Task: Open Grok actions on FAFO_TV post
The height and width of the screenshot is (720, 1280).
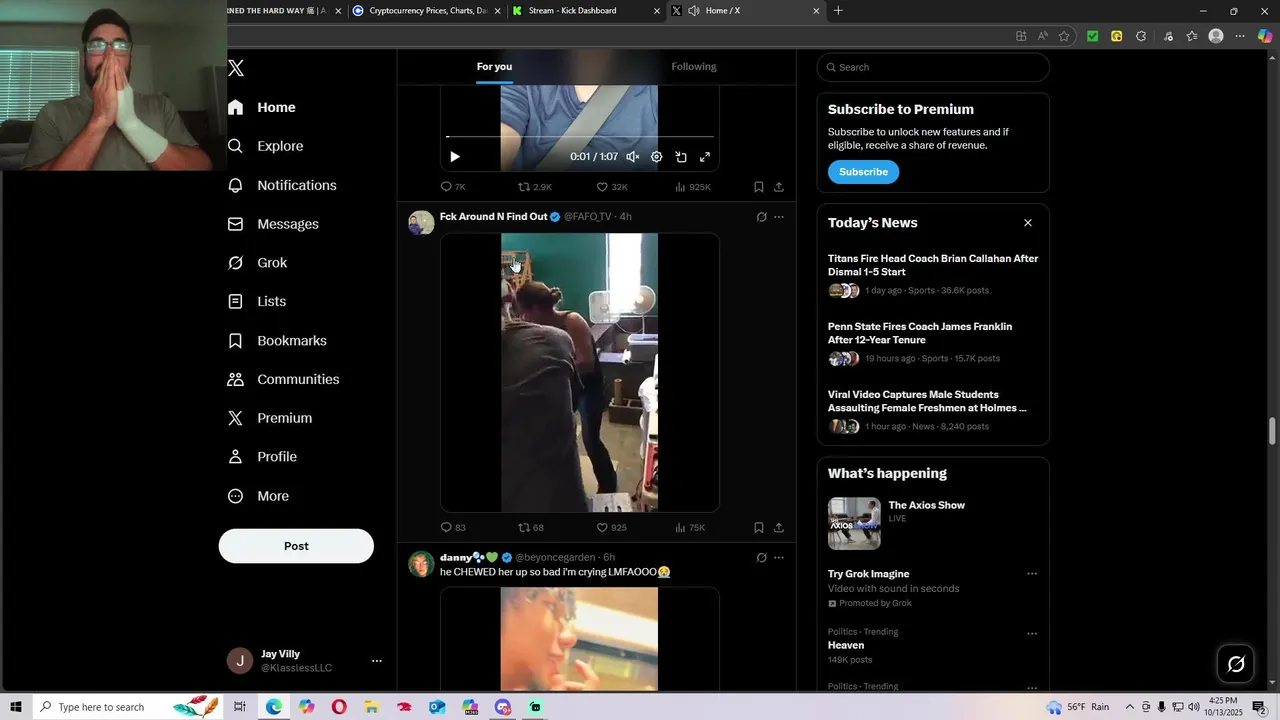Action: (x=761, y=217)
